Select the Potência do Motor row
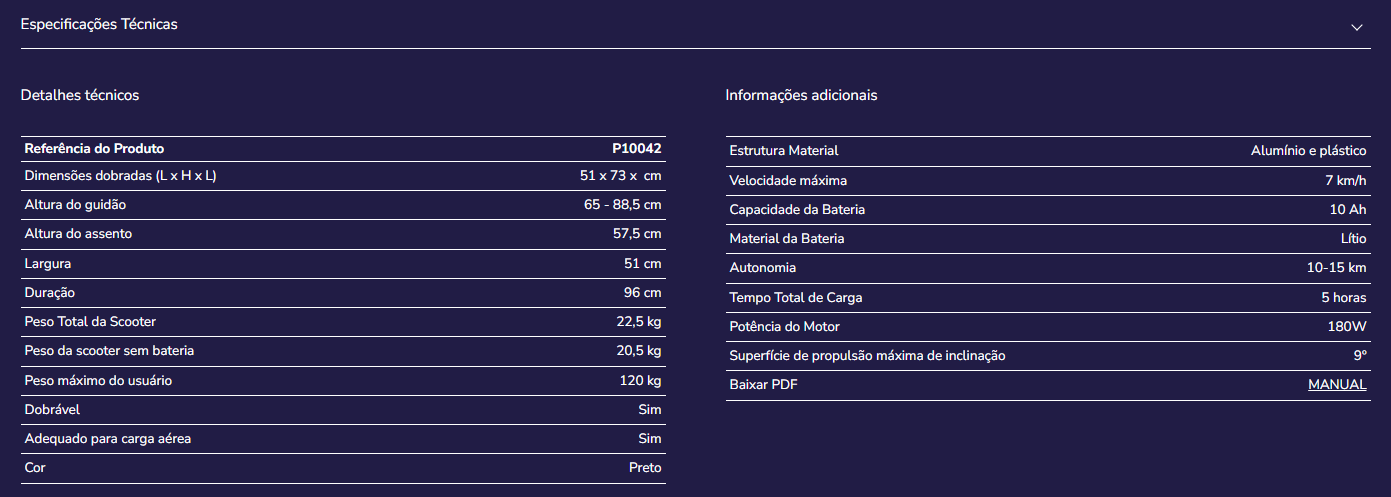Viewport: 1391px width, 497px height. 1048,327
